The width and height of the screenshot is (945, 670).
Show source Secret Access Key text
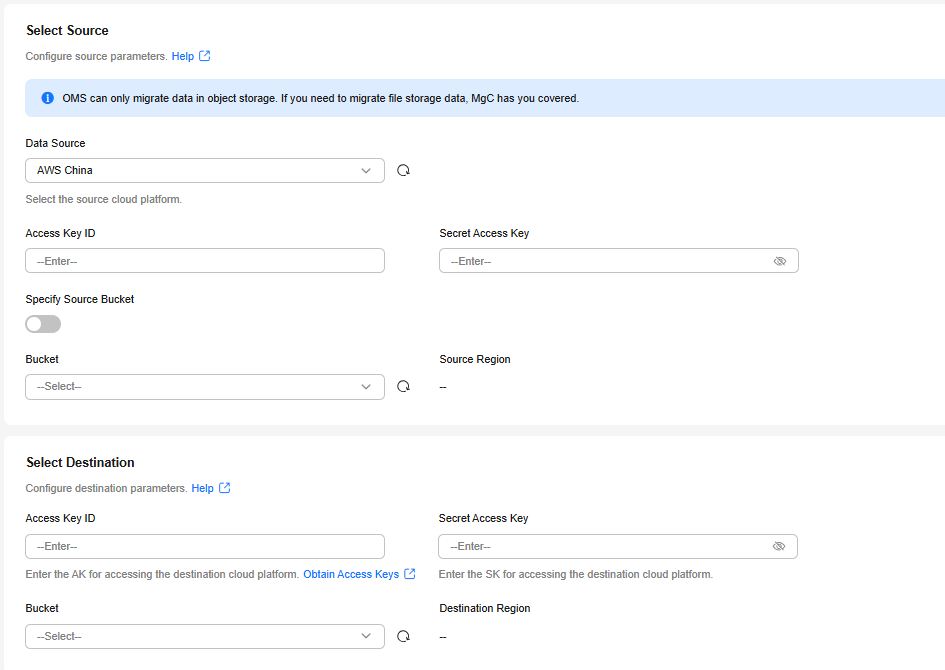pyautogui.click(x=780, y=261)
